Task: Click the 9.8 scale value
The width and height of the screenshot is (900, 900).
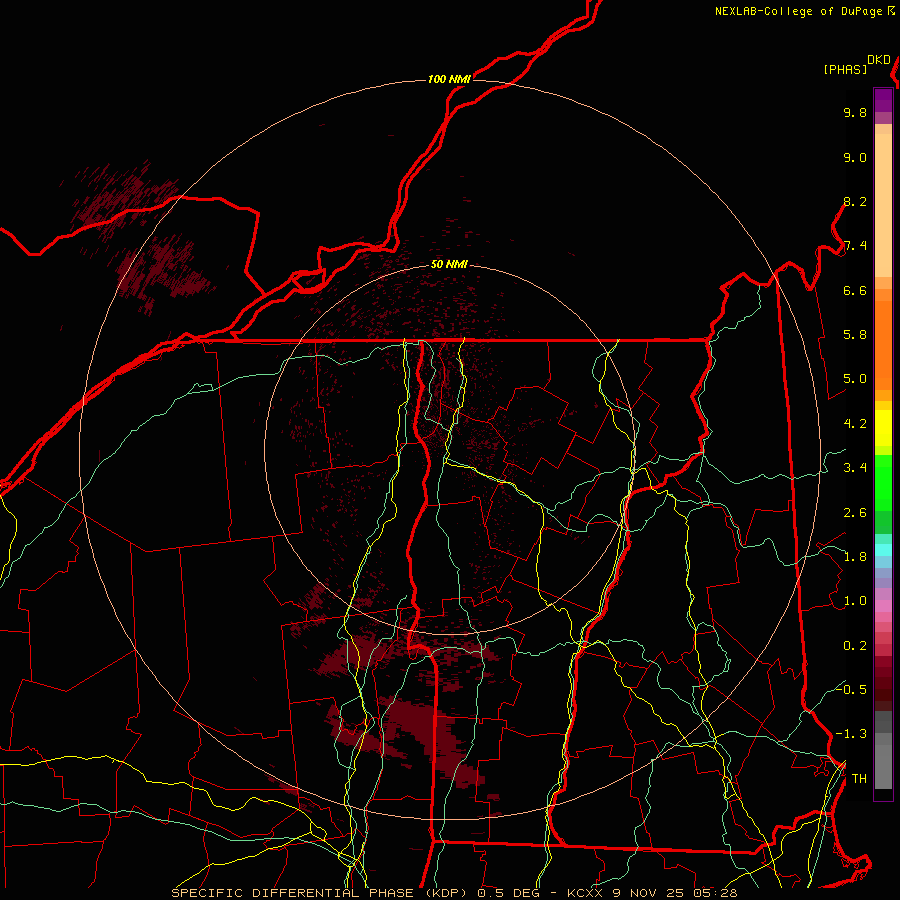Action: point(855,112)
